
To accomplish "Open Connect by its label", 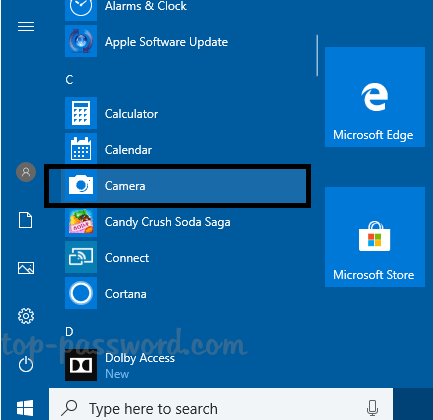I will tap(127, 258).
